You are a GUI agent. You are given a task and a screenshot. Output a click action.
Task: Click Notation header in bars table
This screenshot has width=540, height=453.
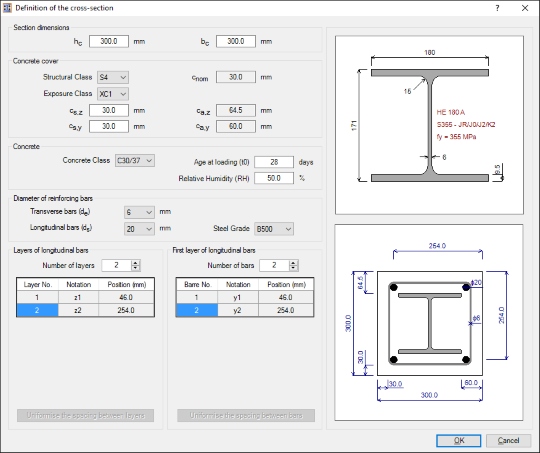click(238, 285)
